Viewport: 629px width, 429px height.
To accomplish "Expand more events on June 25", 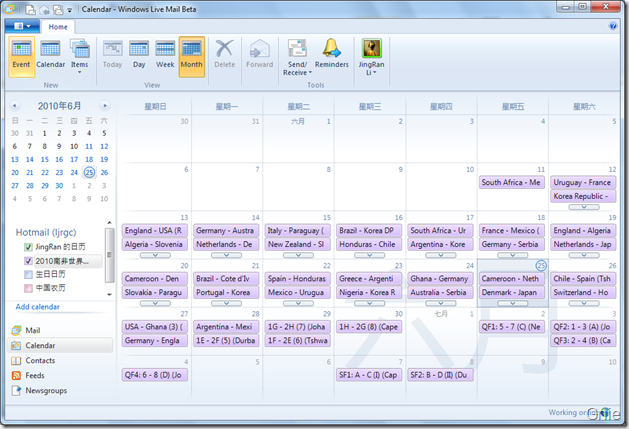I will [x=512, y=303].
